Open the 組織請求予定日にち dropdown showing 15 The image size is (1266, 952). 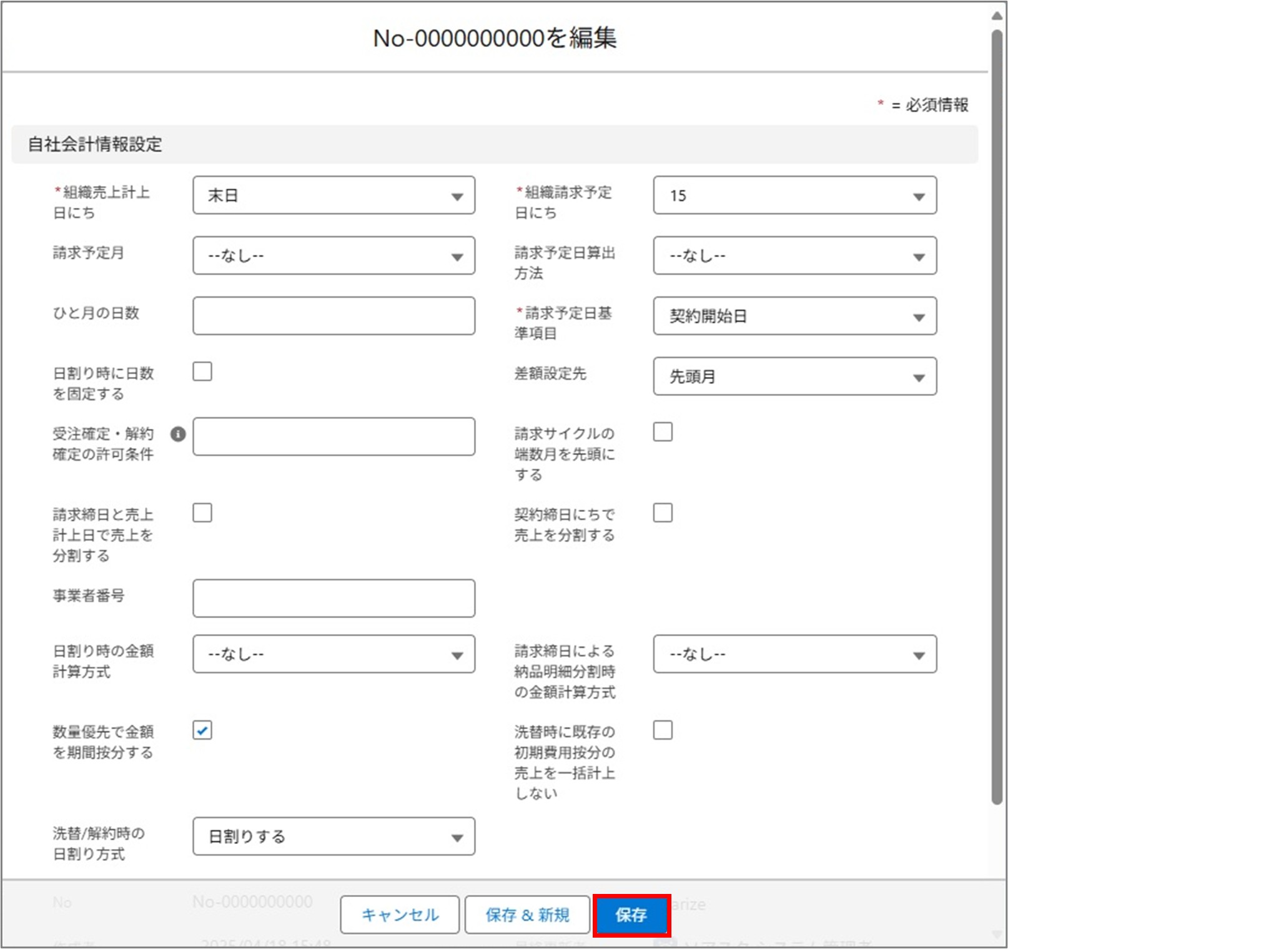point(794,197)
